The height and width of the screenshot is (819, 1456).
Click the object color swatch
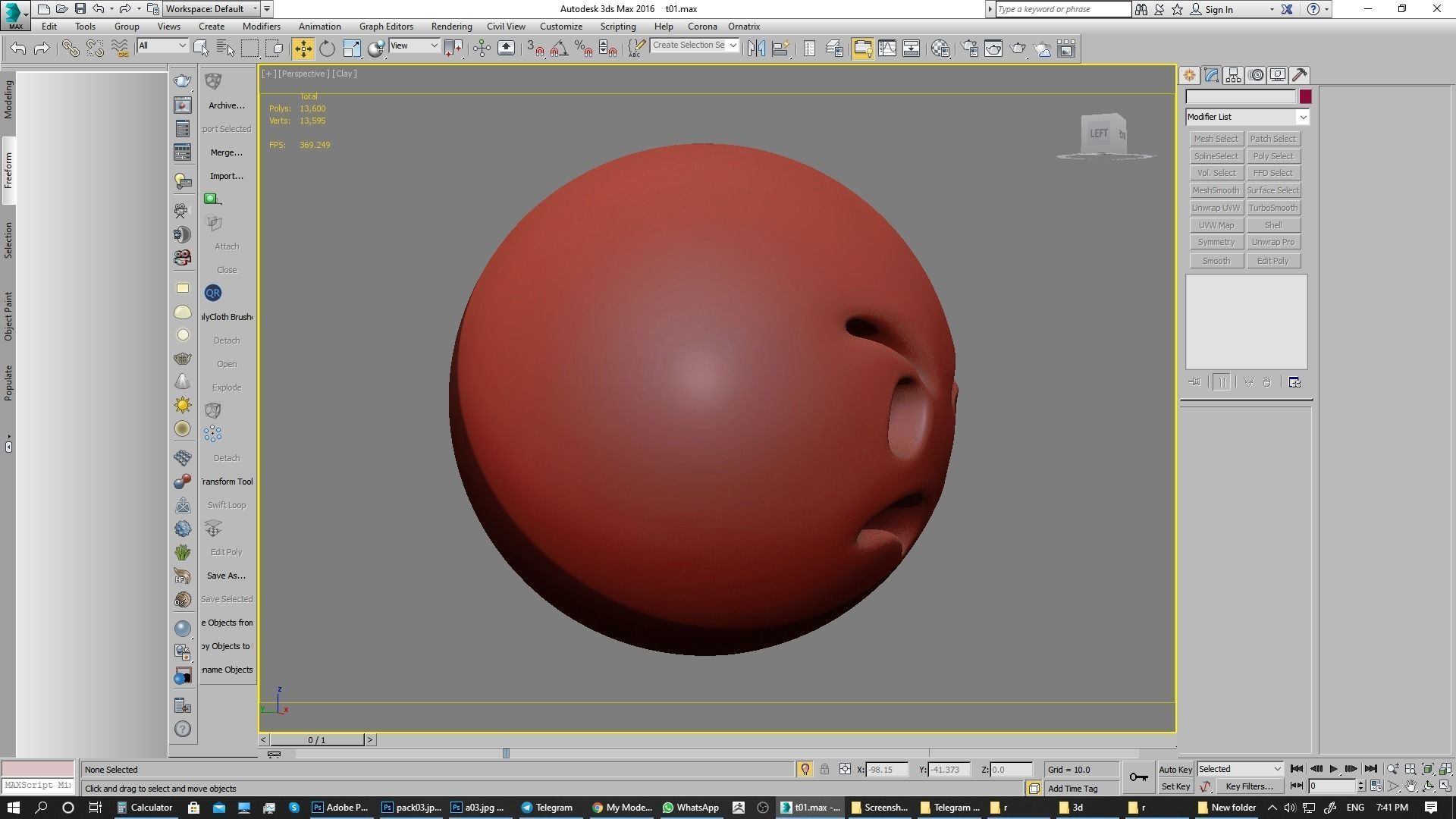pyautogui.click(x=1305, y=96)
